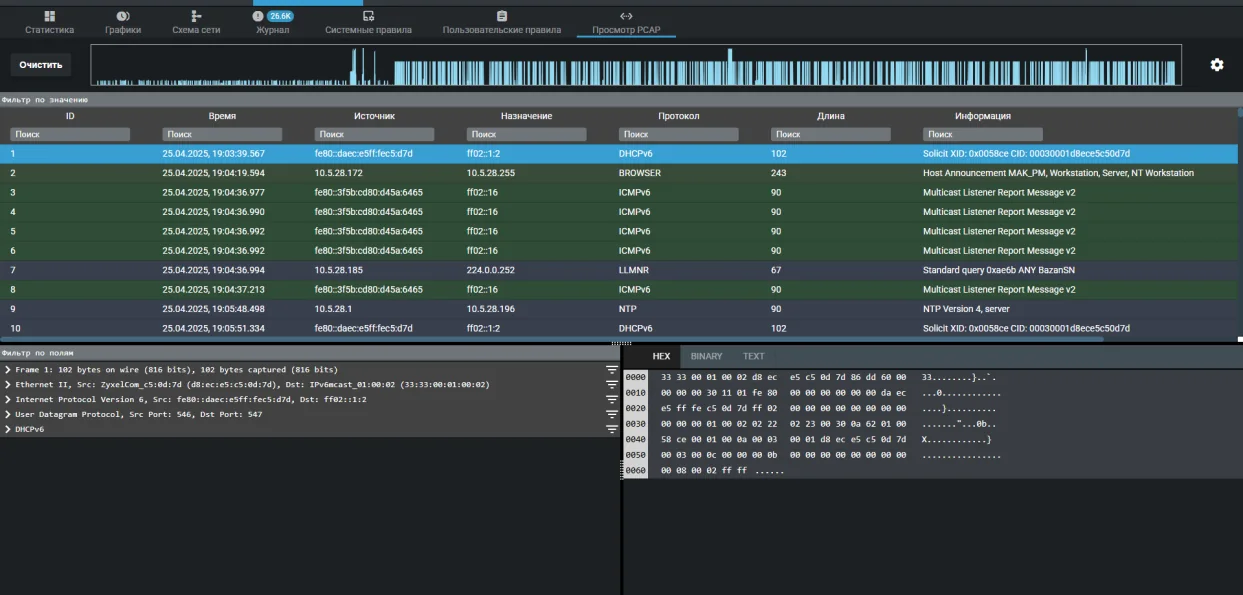
Task: Click "Standard query 0xae6b ANY BazanSN" cell
Action: [x=990, y=270]
